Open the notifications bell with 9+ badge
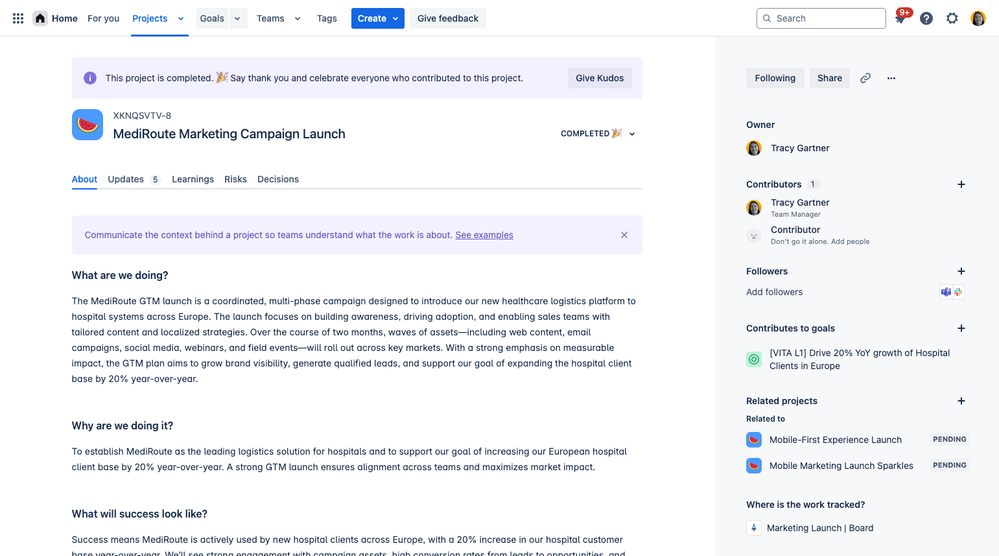The image size is (999, 556). (x=900, y=18)
